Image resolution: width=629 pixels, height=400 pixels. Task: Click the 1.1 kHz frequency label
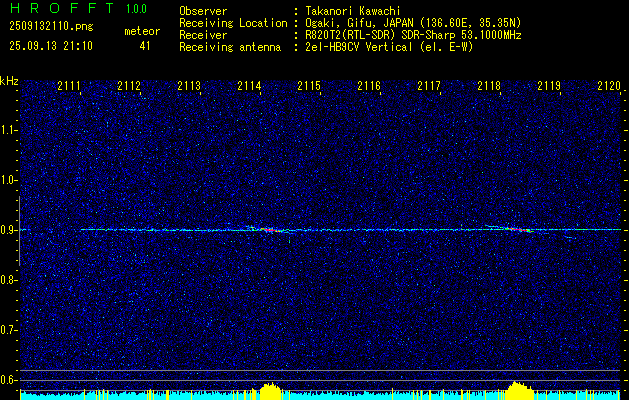tap(8, 130)
